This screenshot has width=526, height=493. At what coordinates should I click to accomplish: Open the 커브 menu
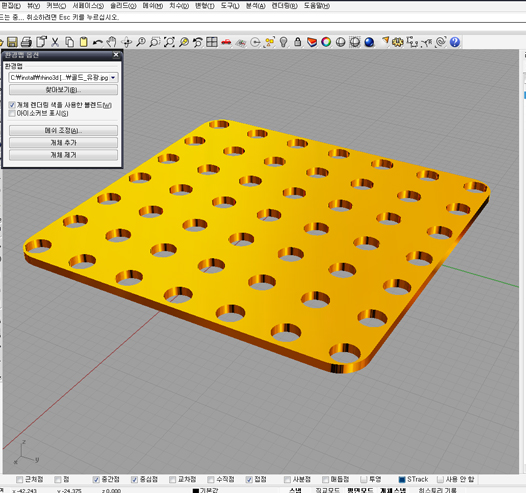pyautogui.click(x=56, y=6)
